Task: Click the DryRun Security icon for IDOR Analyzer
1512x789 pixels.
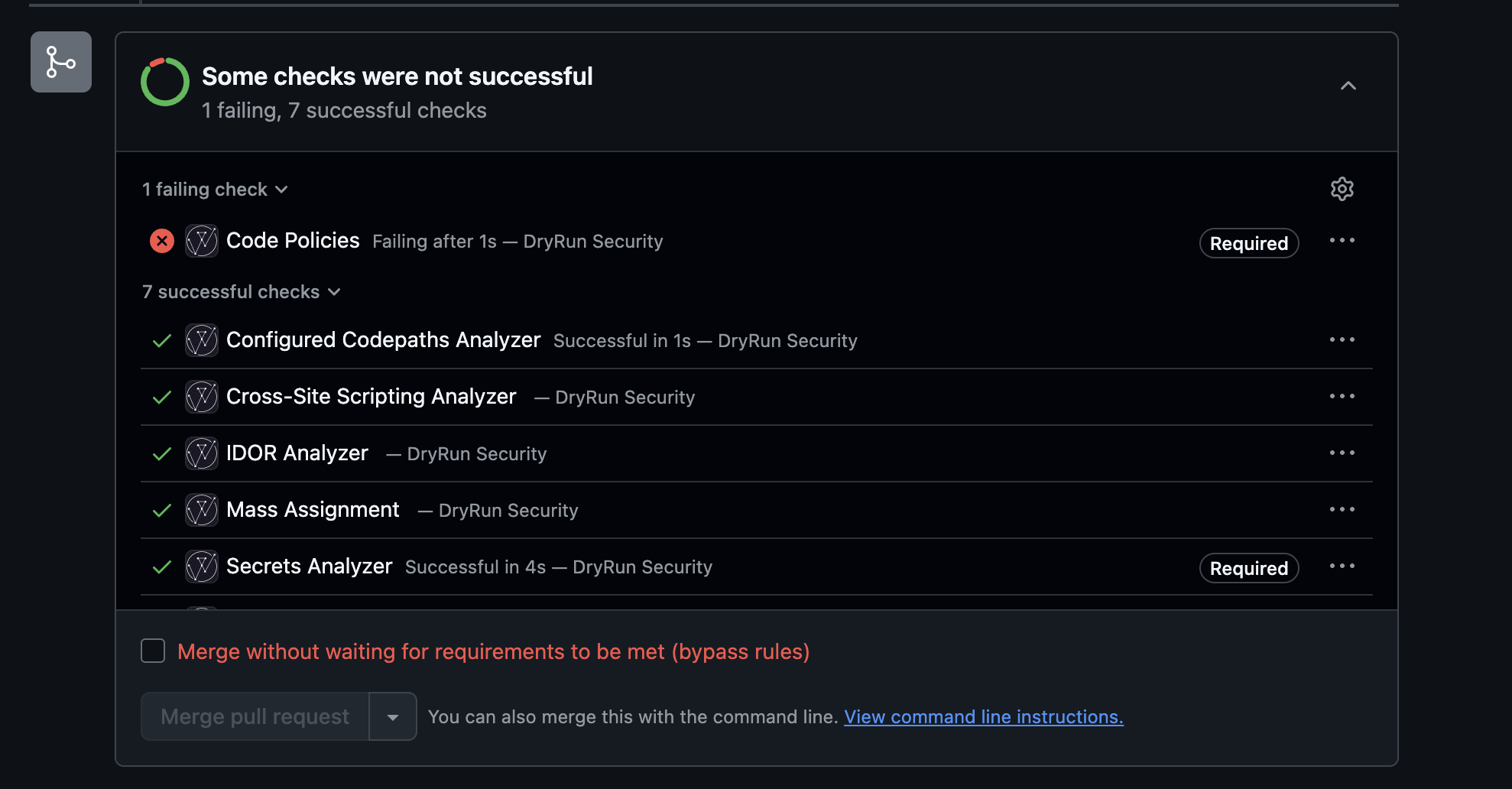Action: pos(201,453)
